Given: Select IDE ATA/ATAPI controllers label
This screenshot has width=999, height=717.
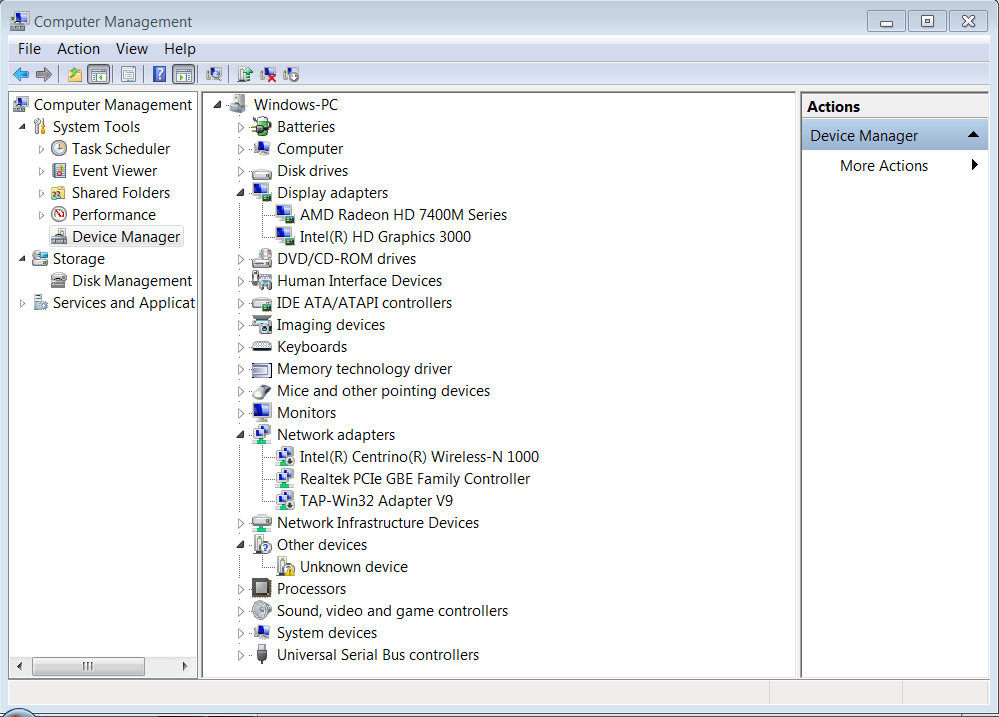Looking at the screenshot, I should (x=364, y=303).
